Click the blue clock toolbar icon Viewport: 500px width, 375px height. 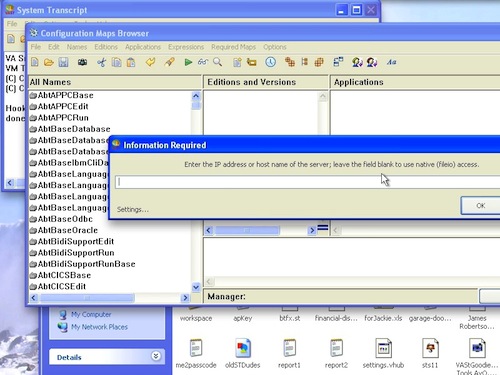[x=270, y=62]
